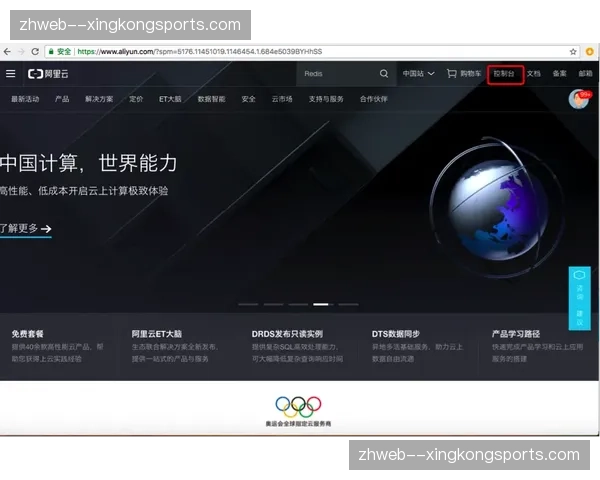The image size is (600, 480).
Task: Select the highlighted fourth carousel indicator
Action: pyautogui.click(x=323, y=304)
